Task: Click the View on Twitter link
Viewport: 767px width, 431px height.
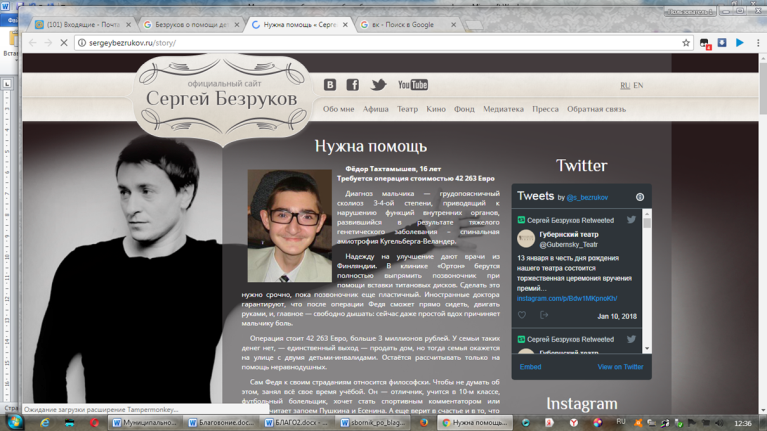Action: pyautogui.click(x=620, y=367)
